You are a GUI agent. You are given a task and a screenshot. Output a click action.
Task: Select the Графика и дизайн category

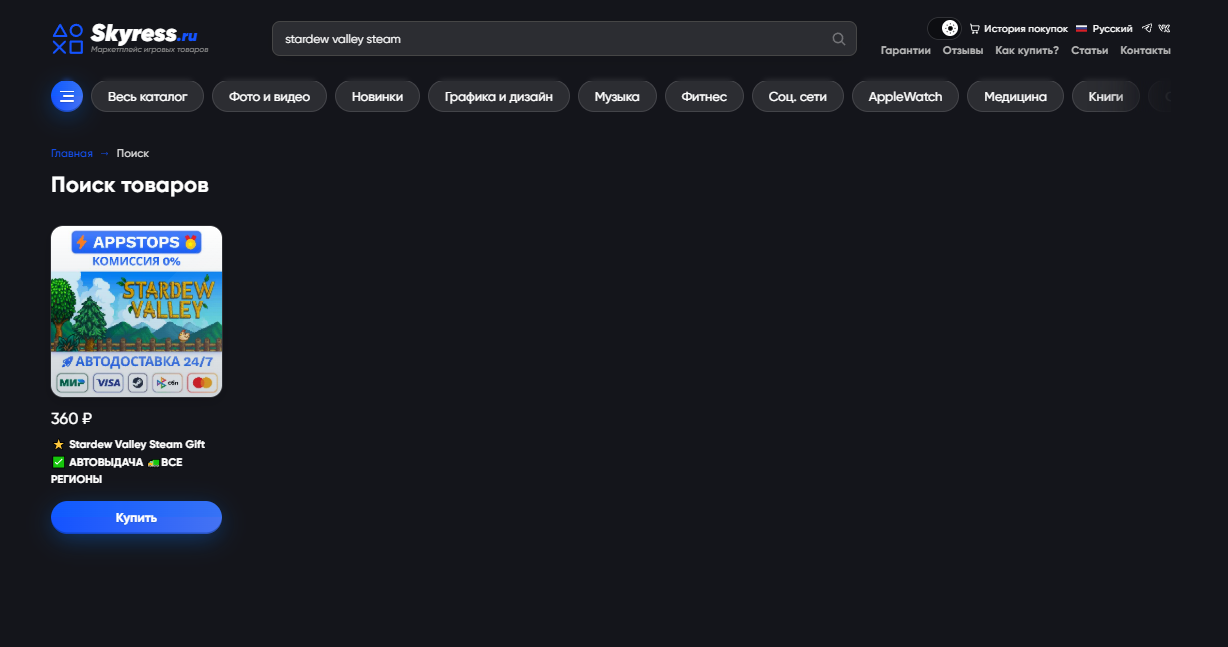[x=499, y=97]
